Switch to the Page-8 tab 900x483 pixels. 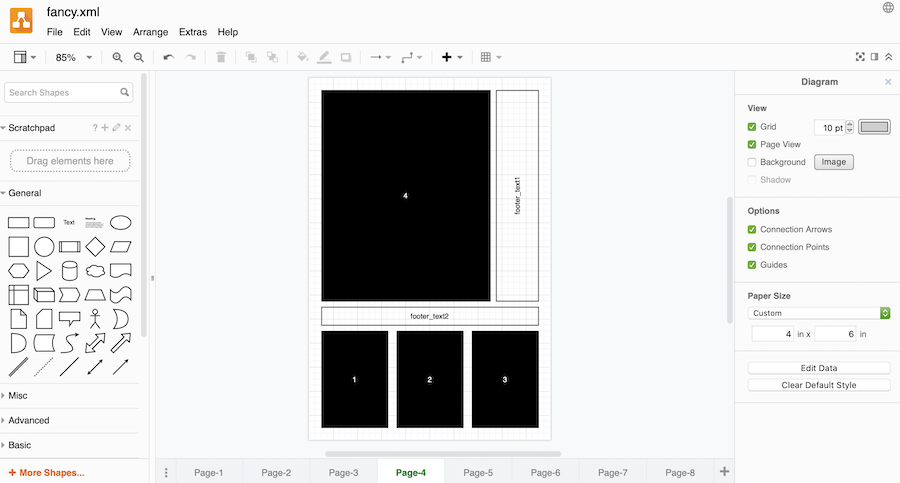[x=680, y=473]
